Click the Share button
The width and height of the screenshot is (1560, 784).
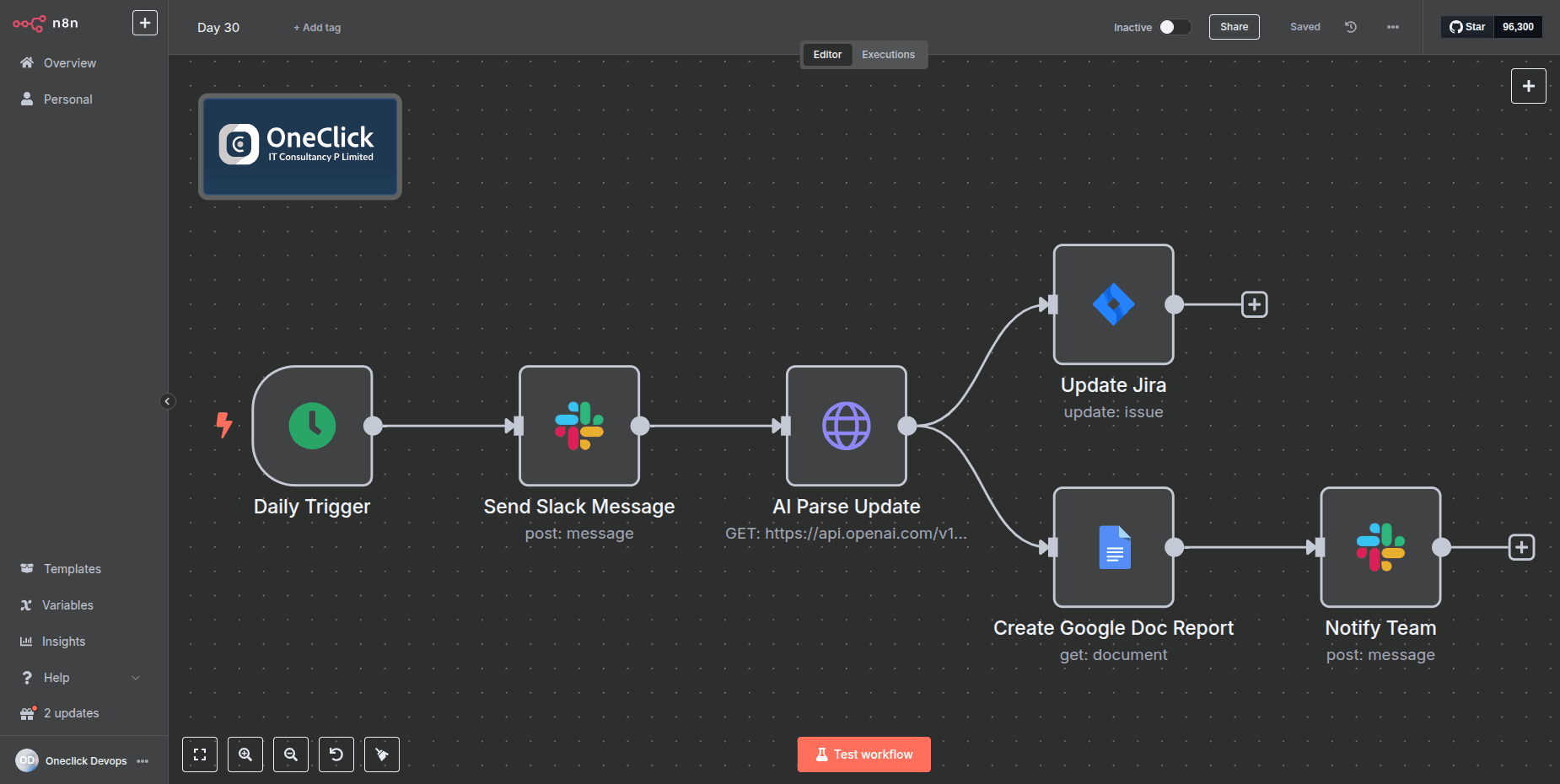pos(1234,27)
